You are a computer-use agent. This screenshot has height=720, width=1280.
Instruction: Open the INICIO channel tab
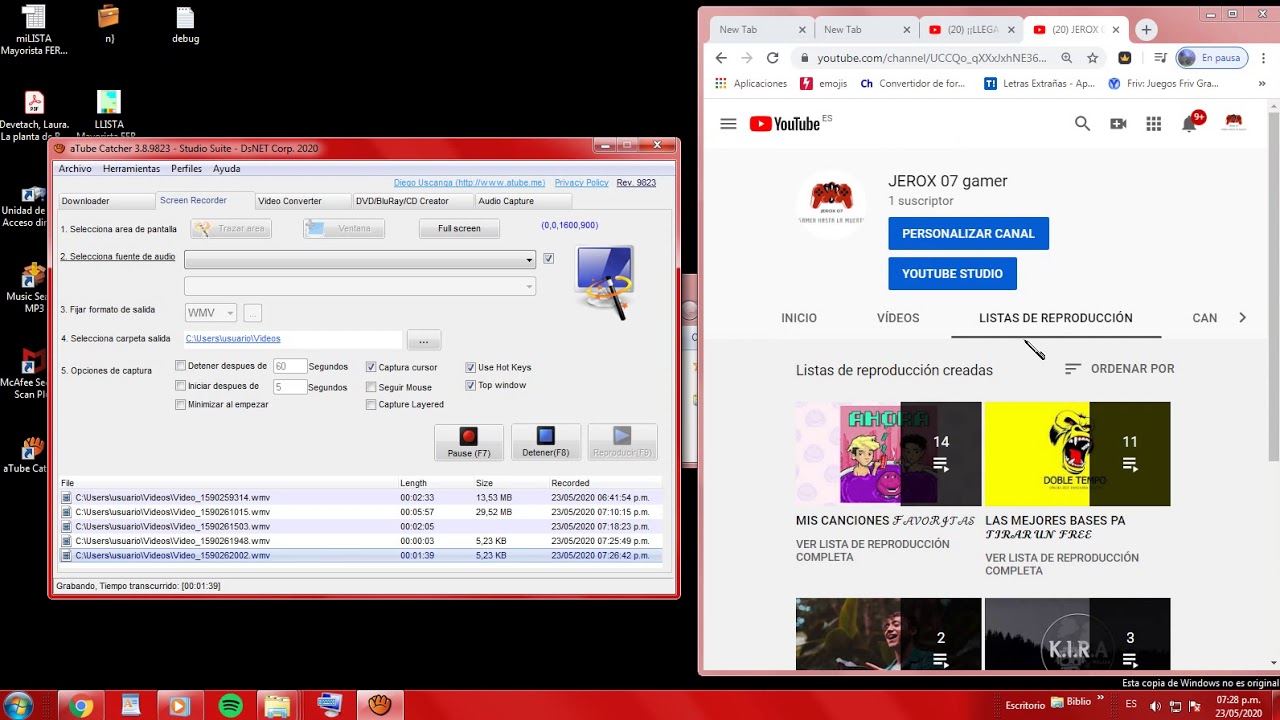(x=799, y=318)
